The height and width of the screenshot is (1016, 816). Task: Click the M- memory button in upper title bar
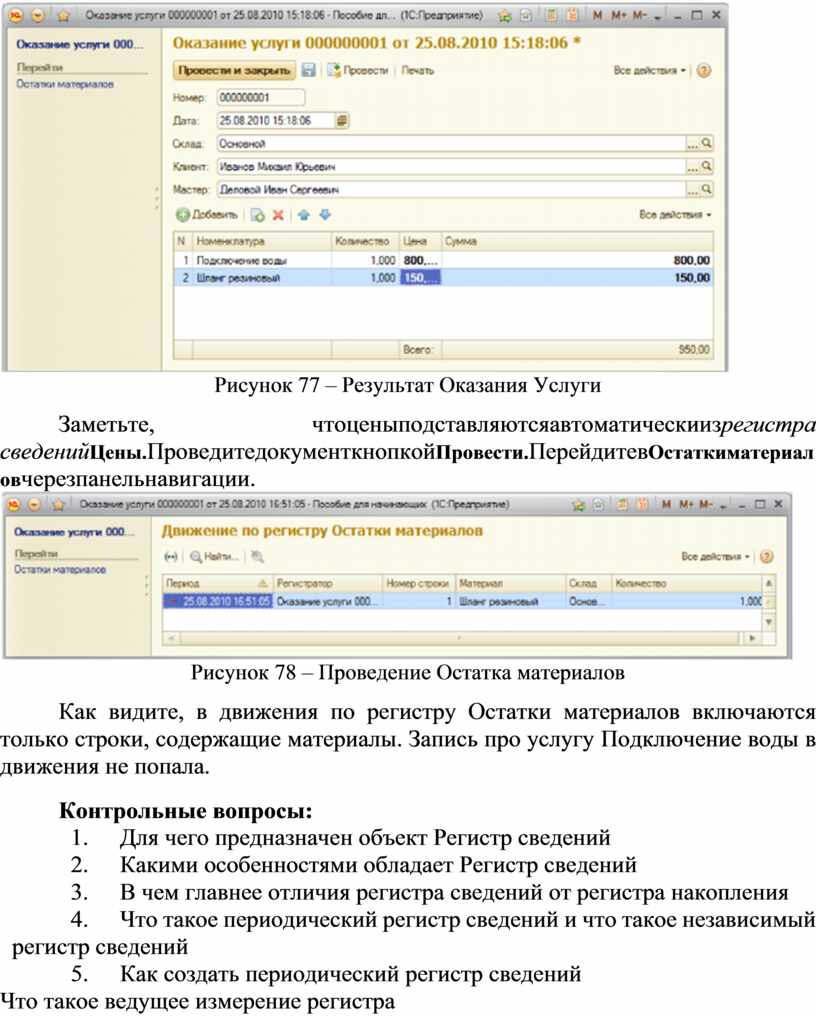tap(640, 15)
